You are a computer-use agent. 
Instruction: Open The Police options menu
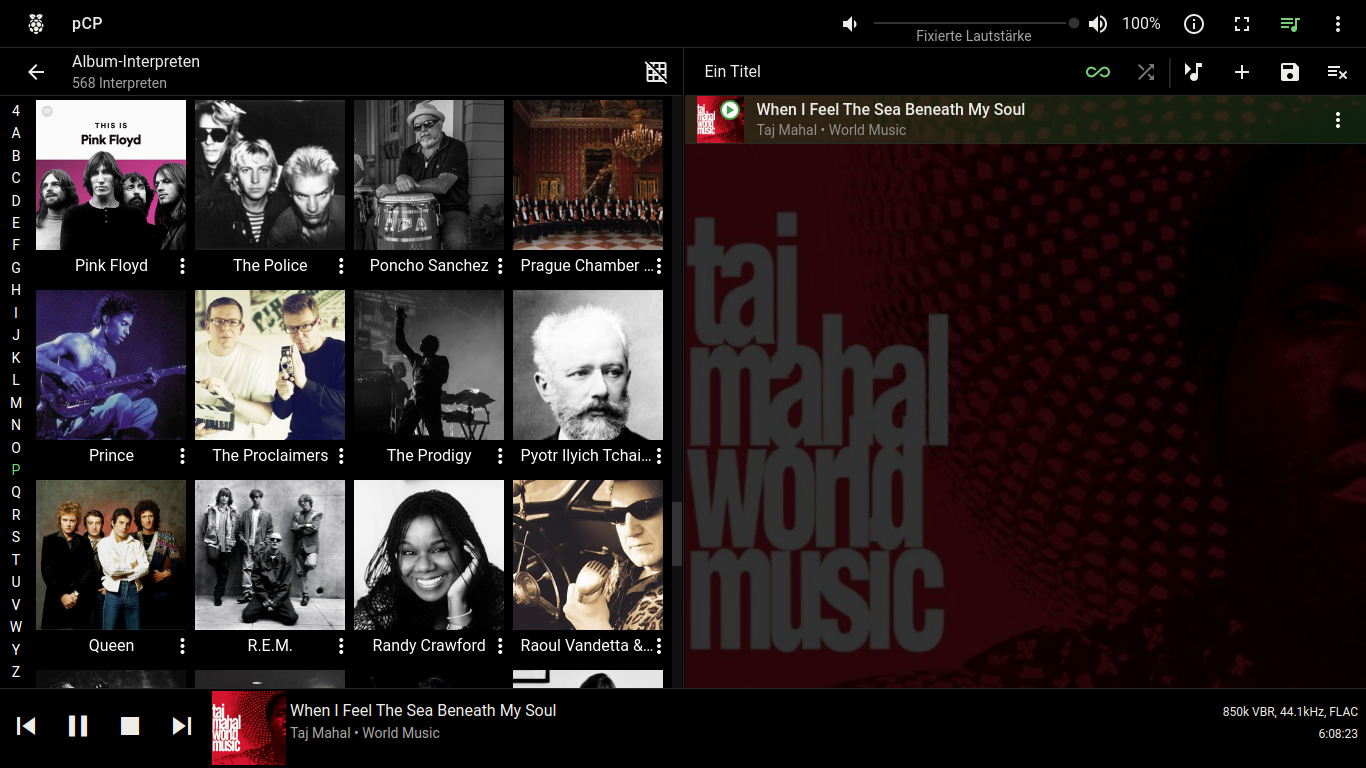[341, 266]
